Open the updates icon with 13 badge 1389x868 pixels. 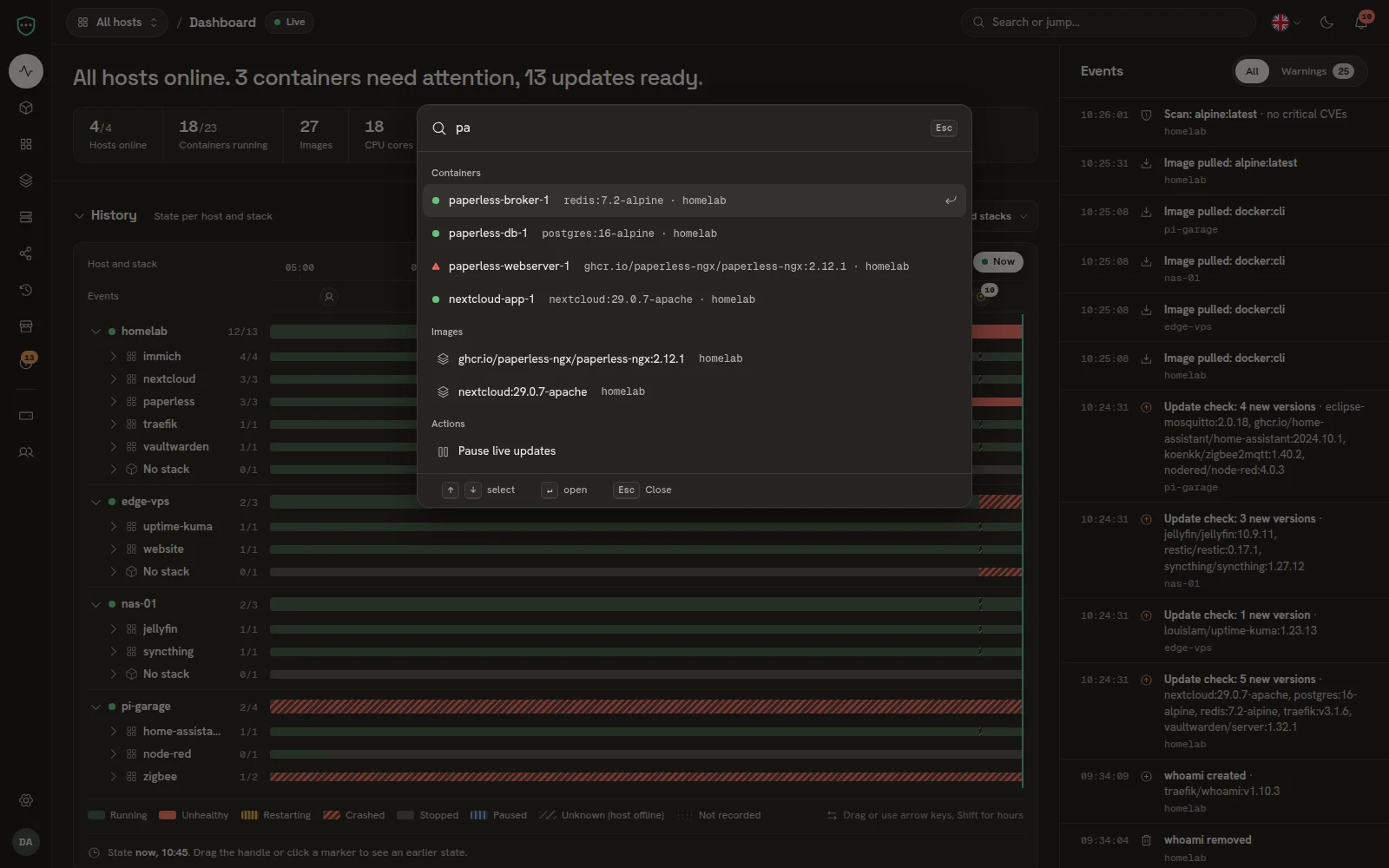tap(26, 362)
